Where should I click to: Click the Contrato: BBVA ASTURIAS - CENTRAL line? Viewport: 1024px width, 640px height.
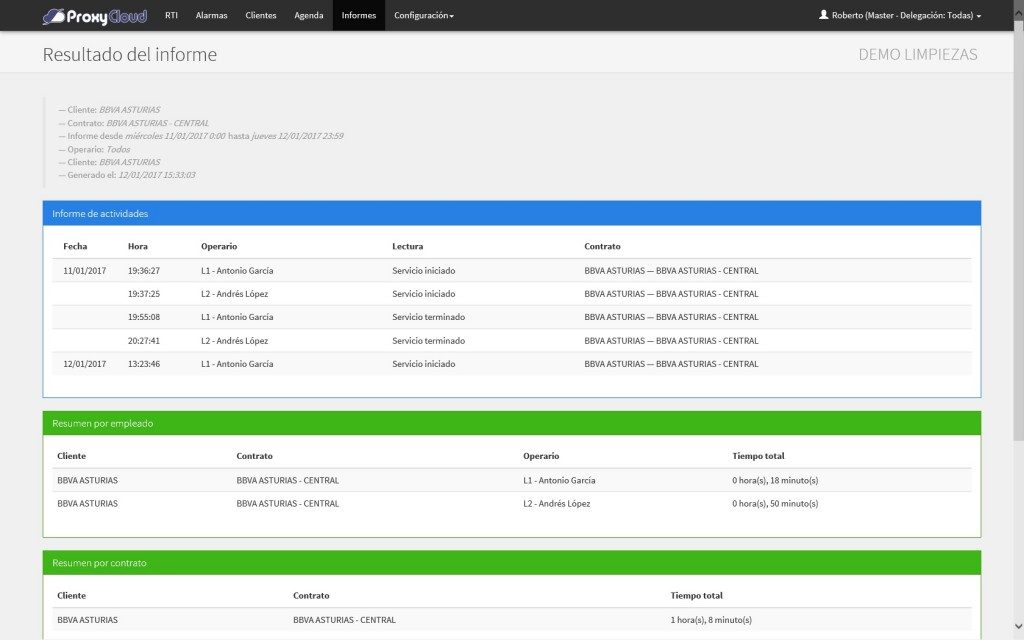click(133, 123)
